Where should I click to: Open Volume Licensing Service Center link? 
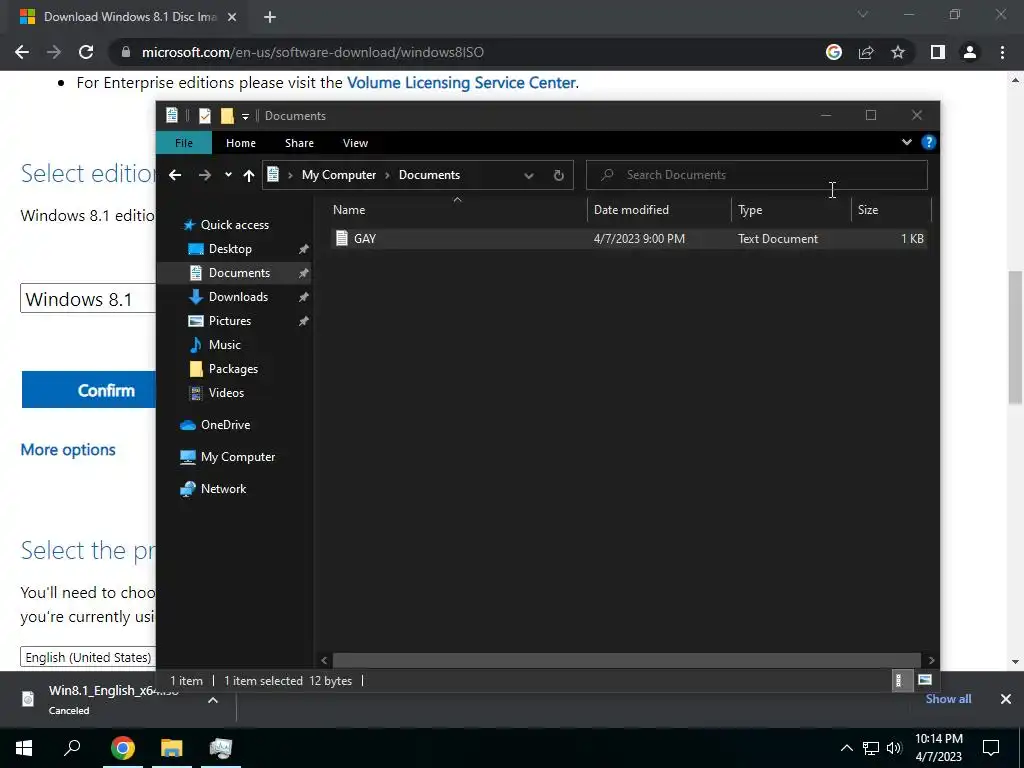[x=461, y=83]
